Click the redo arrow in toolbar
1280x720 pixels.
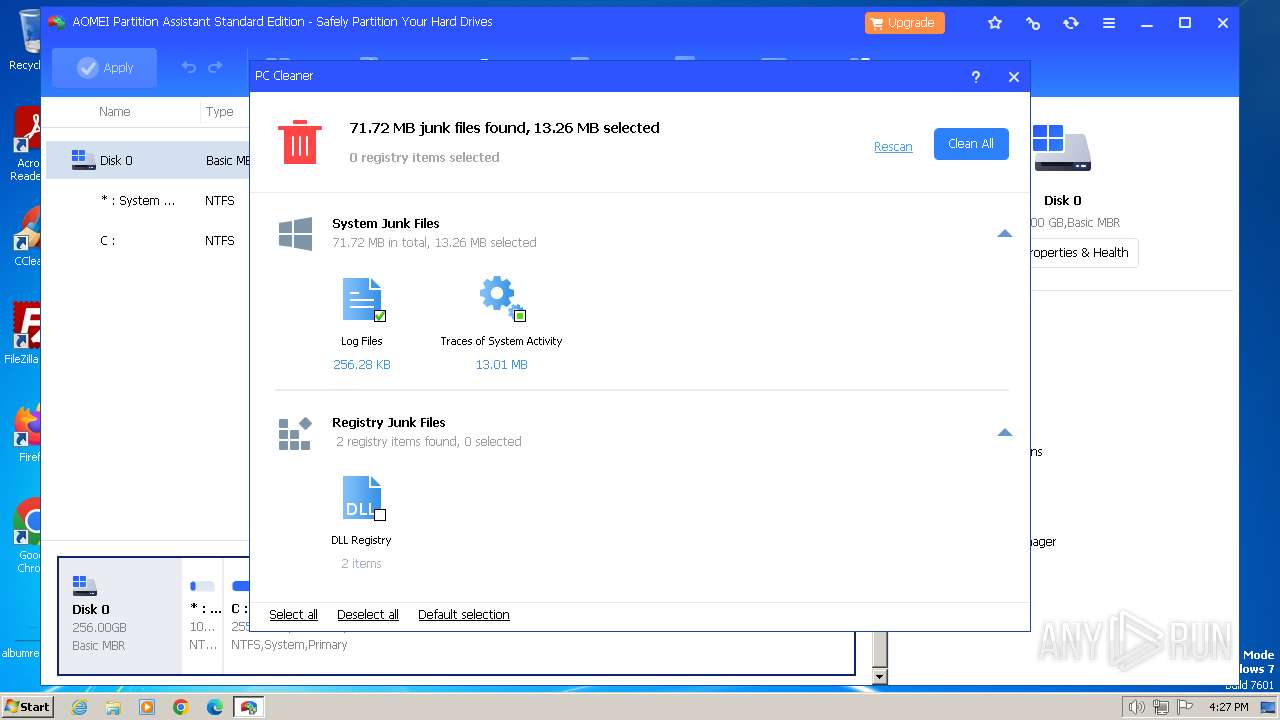click(x=215, y=67)
